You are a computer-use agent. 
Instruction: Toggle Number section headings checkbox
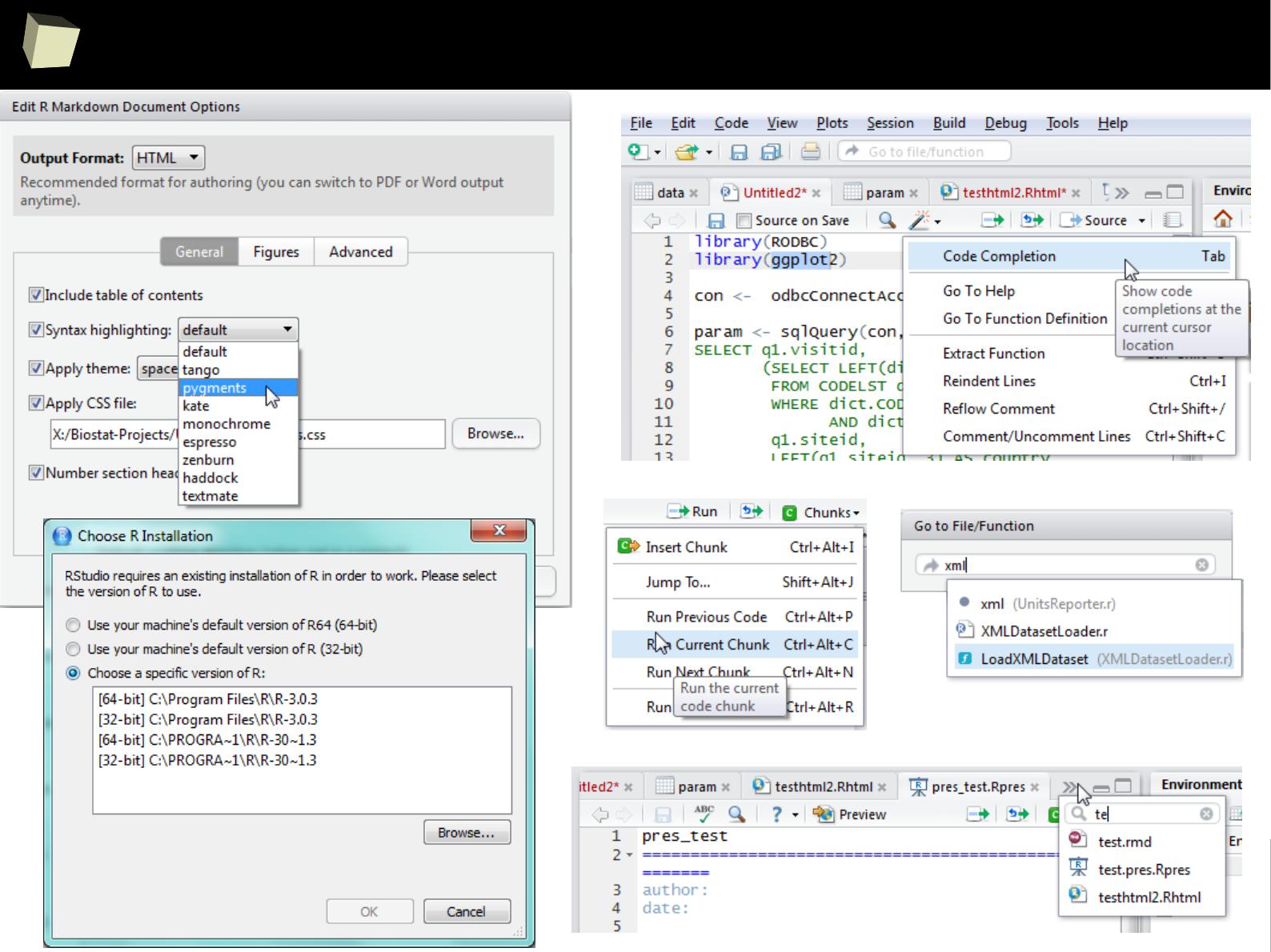36,473
